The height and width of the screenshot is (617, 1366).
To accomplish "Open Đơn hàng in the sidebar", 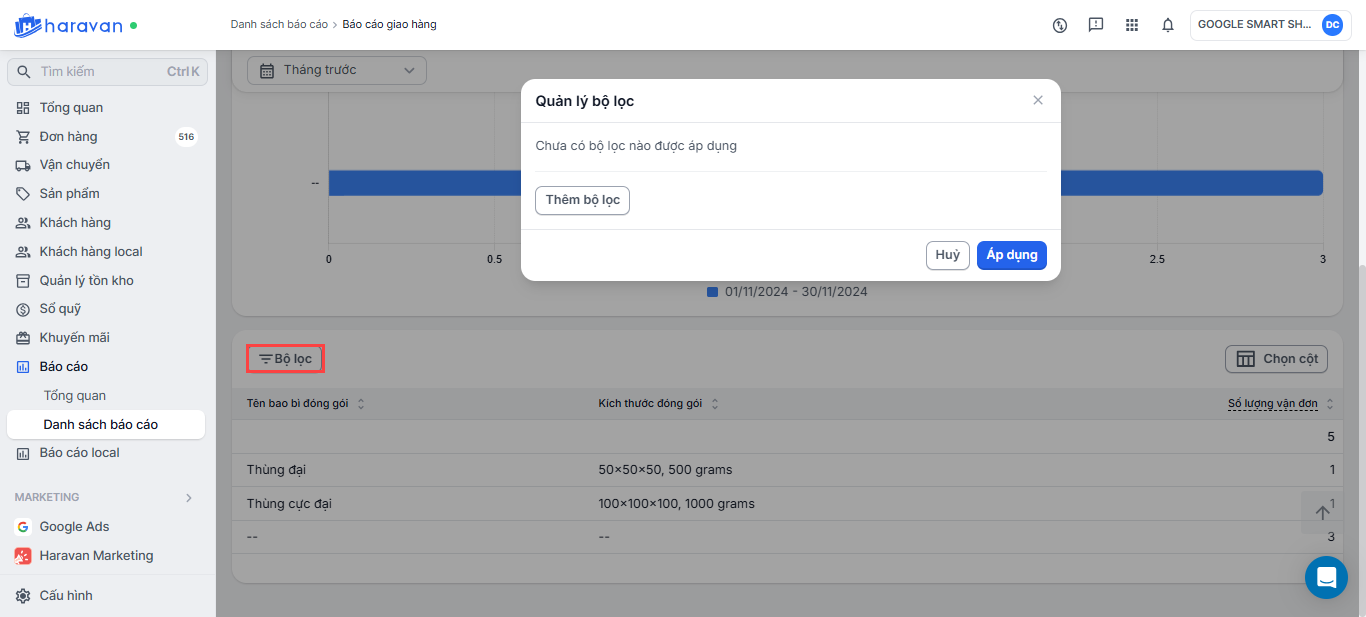I will tap(68, 137).
